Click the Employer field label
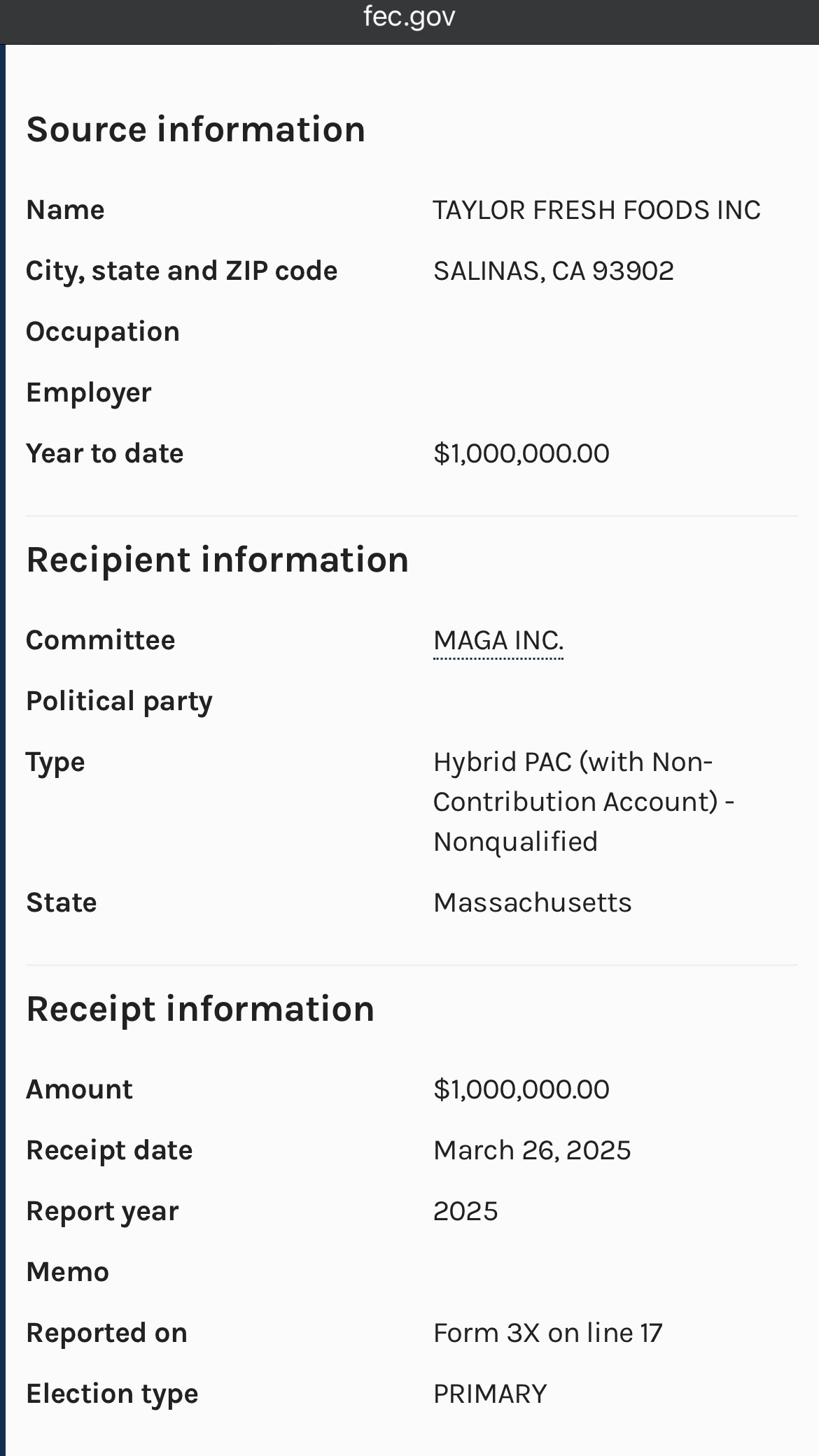 click(x=89, y=393)
